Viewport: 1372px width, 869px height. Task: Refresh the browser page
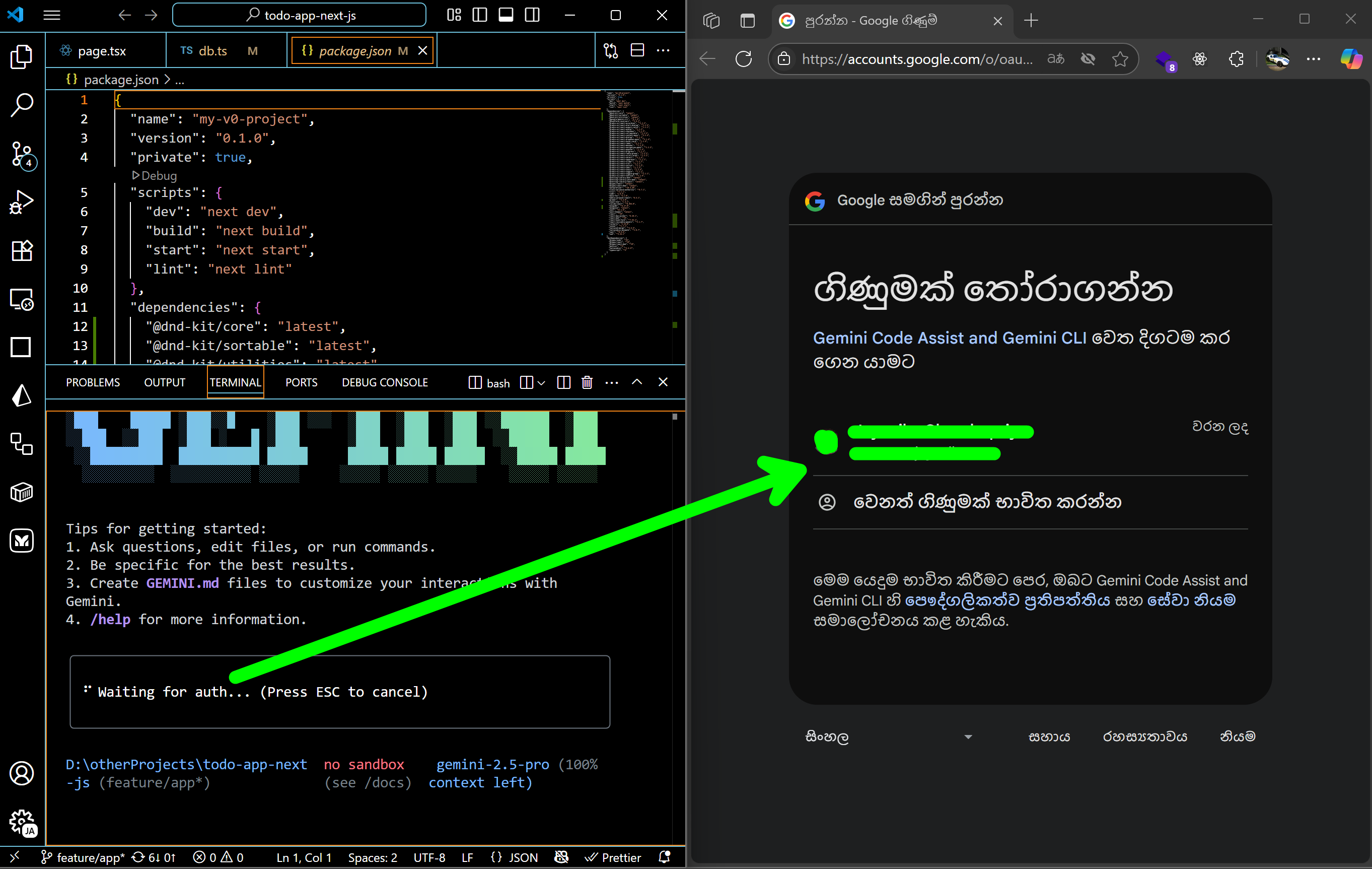744,59
